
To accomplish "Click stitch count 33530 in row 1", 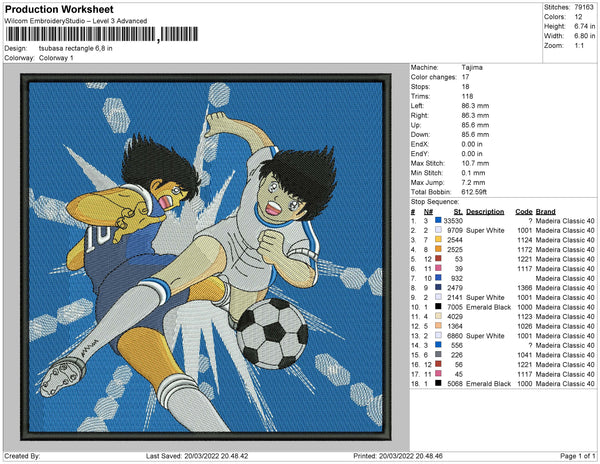I will coord(453,221).
